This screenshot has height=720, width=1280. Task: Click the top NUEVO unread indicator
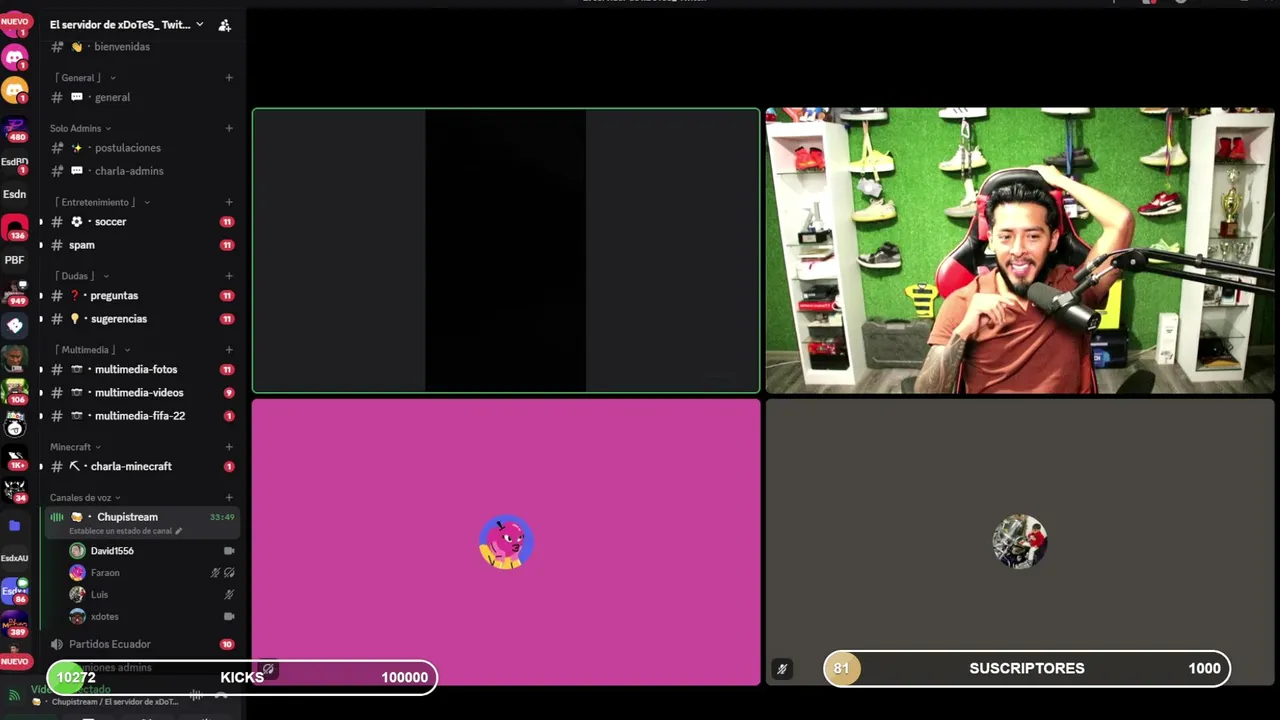point(15,21)
